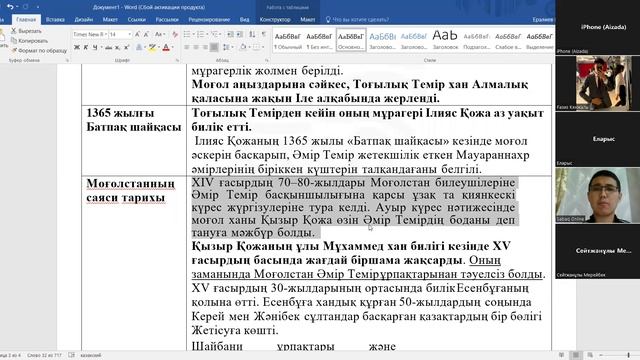Screen dimensions: 640x360
Task: Apply the Без интервала style
Action: coord(319,40)
